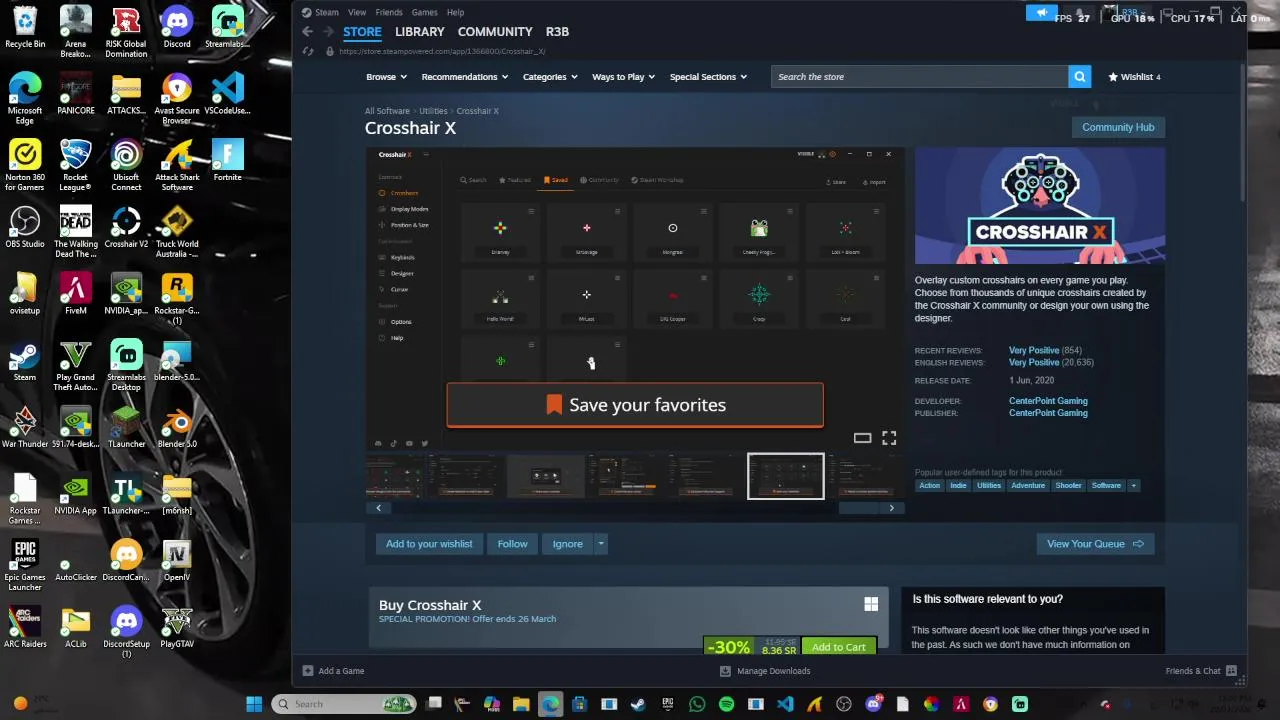
Task: Launch the Fortnite desktop shortcut
Action: pos(227,161)
